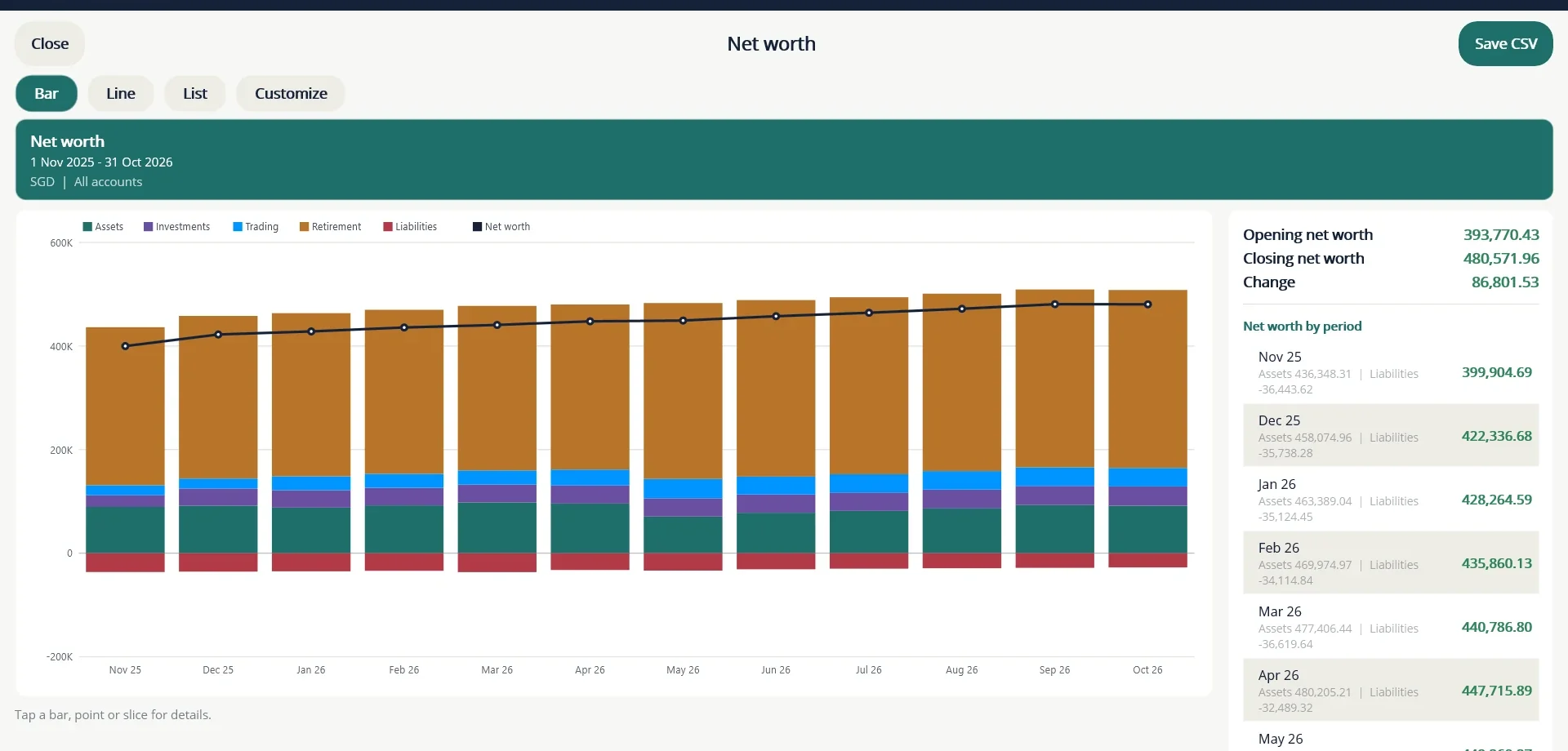Save report as CSV
Screen dimensions: 1568x751
pyautogui.click(x=1505, y=44)
